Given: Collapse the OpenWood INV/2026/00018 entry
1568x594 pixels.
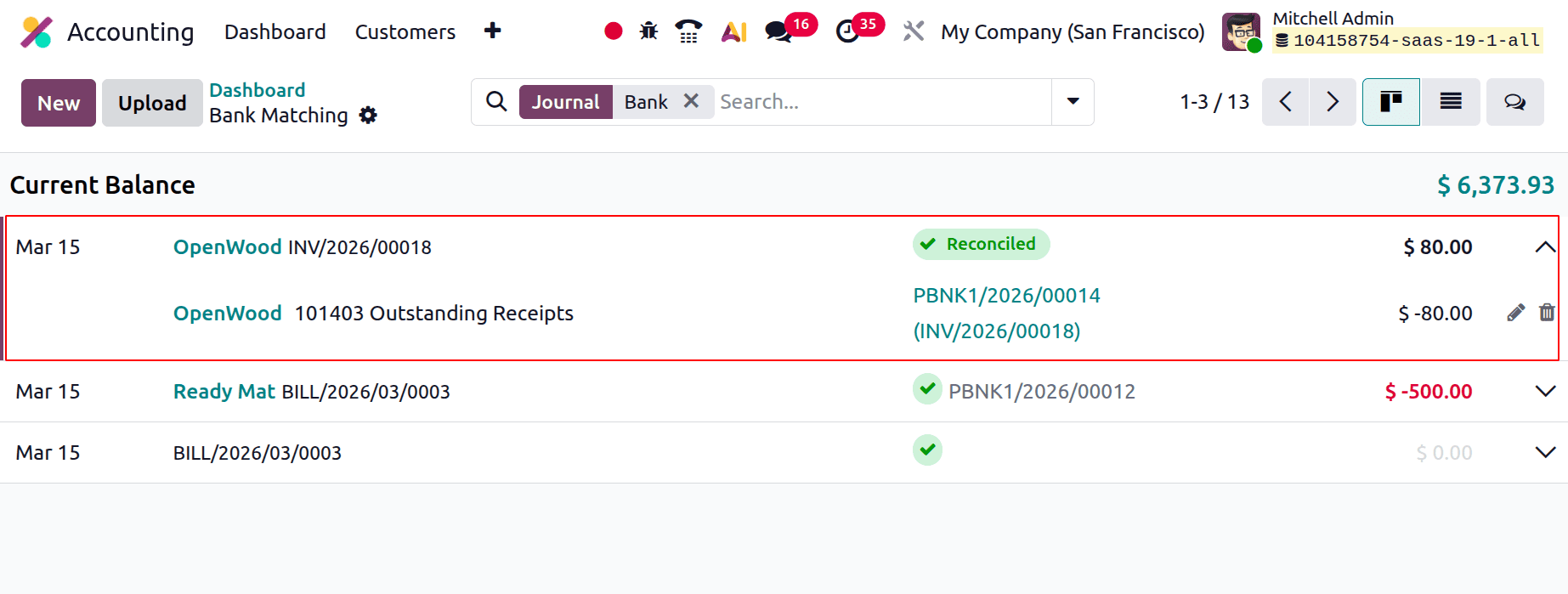Looking at the screenshot, I should click(1544, 247).
